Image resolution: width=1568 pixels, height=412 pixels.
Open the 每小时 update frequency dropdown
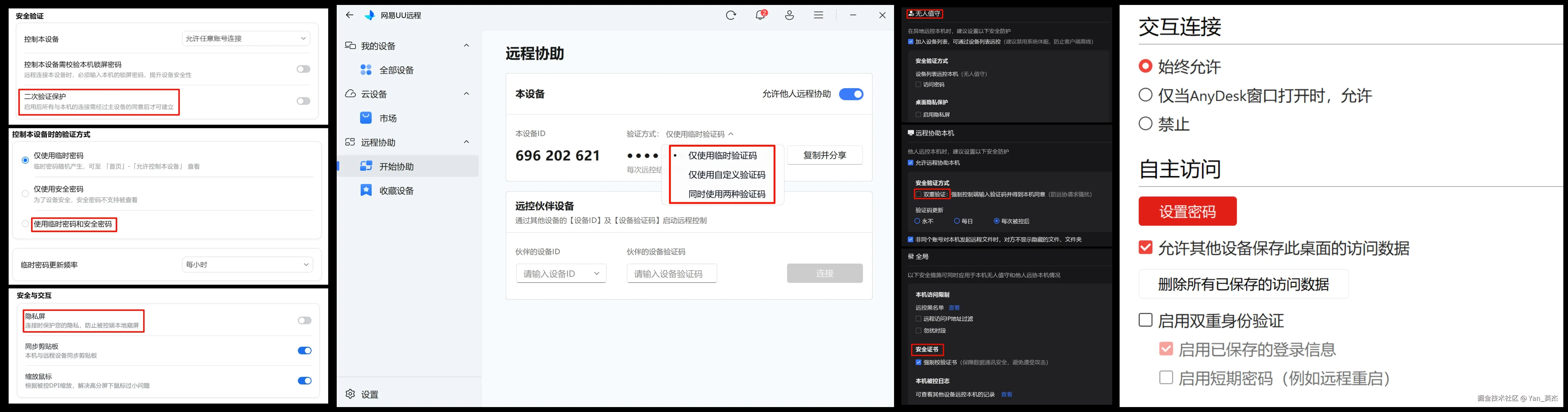coord(247,265)
